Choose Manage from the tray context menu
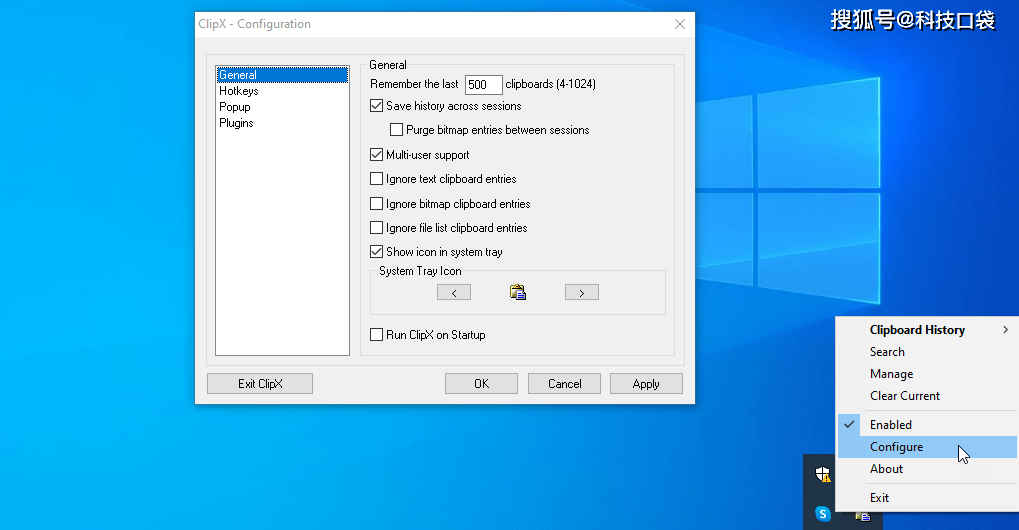The image size is (1019, 530). coord(891,374)
